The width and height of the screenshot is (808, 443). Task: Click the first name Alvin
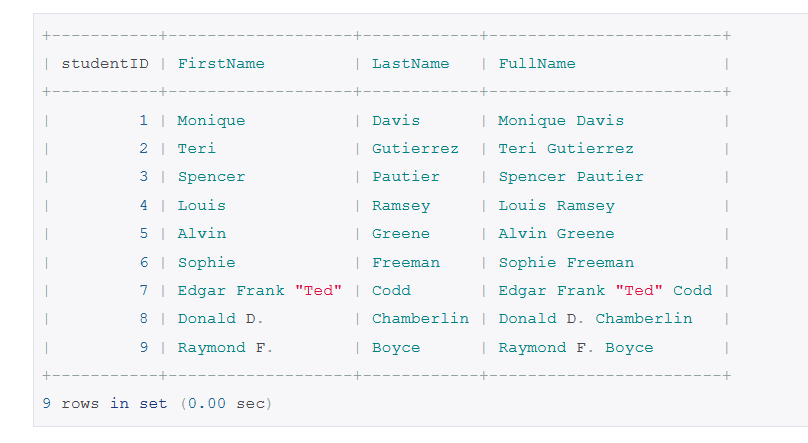click(x=201, y=234)
